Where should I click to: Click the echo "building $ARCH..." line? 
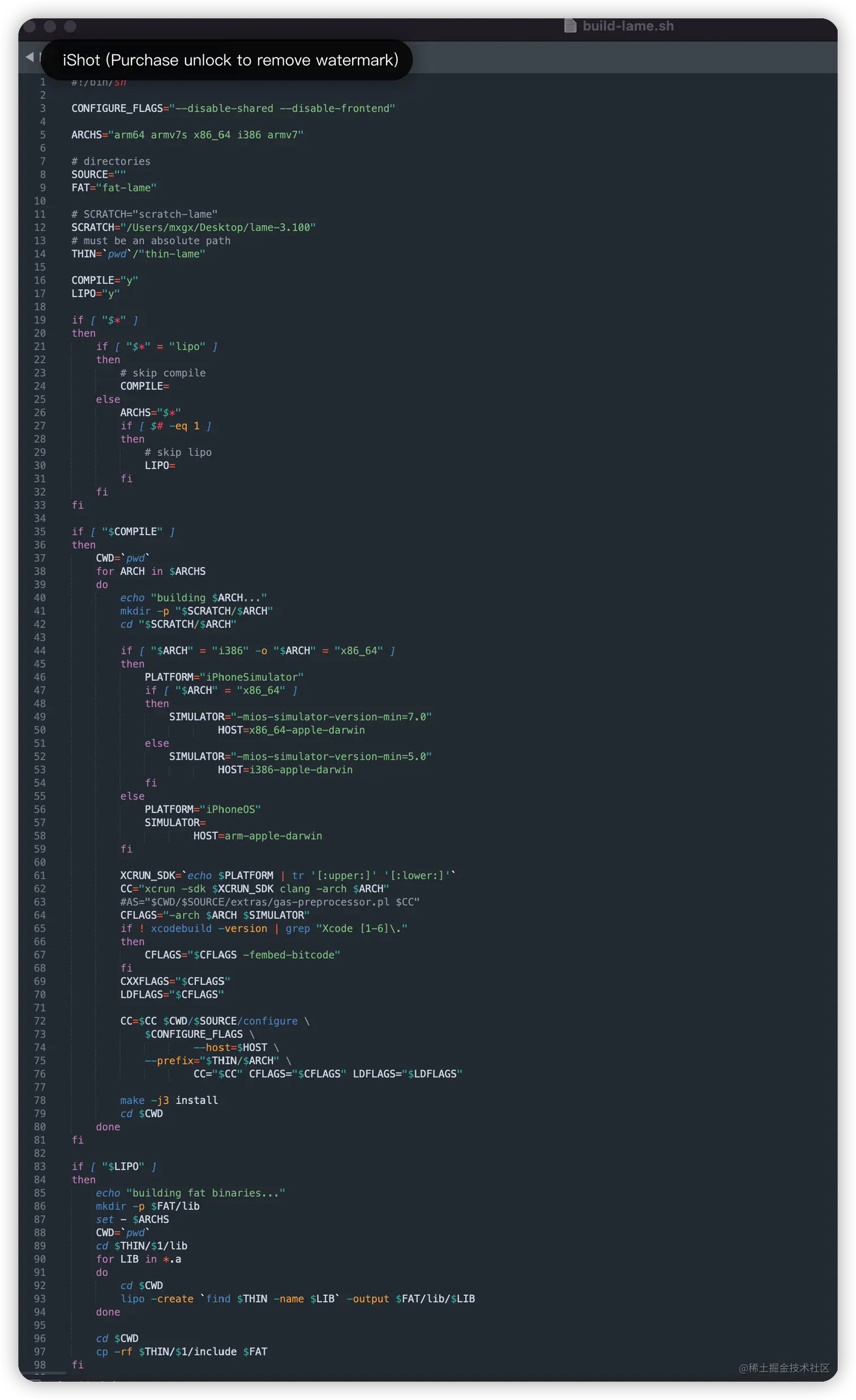click(194, 598)
